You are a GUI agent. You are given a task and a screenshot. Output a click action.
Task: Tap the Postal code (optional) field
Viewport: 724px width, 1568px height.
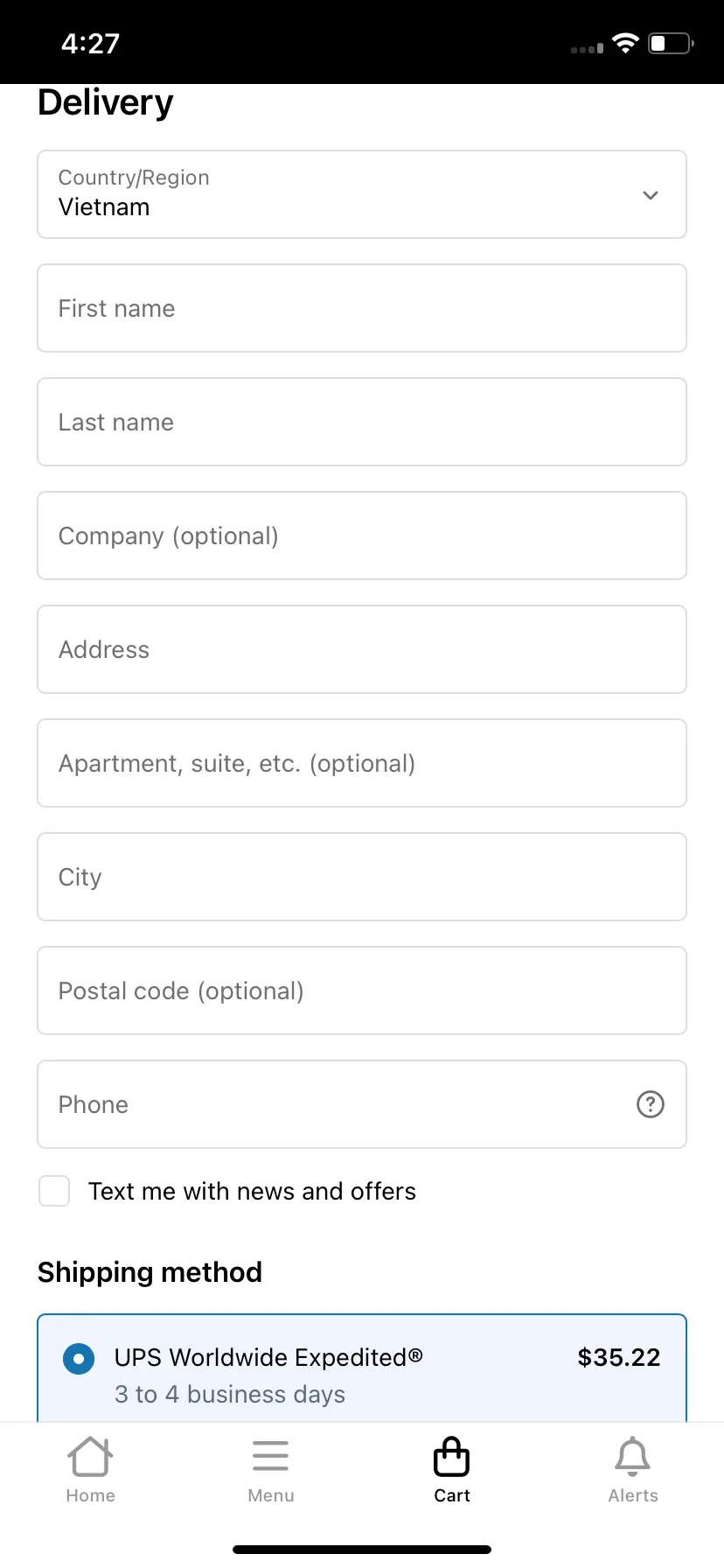(362, 990)
